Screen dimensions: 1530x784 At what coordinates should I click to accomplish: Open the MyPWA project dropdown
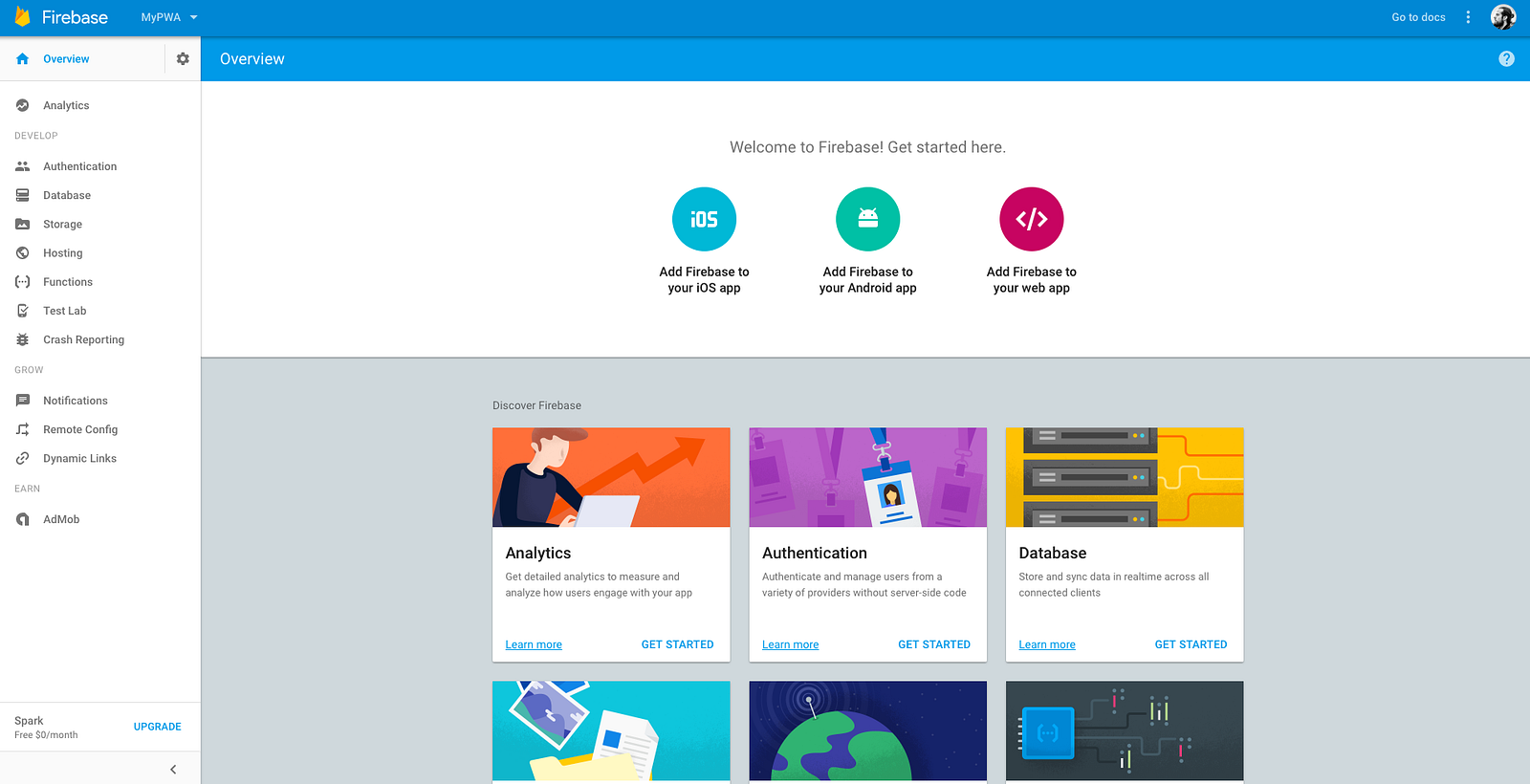[169, 17]
